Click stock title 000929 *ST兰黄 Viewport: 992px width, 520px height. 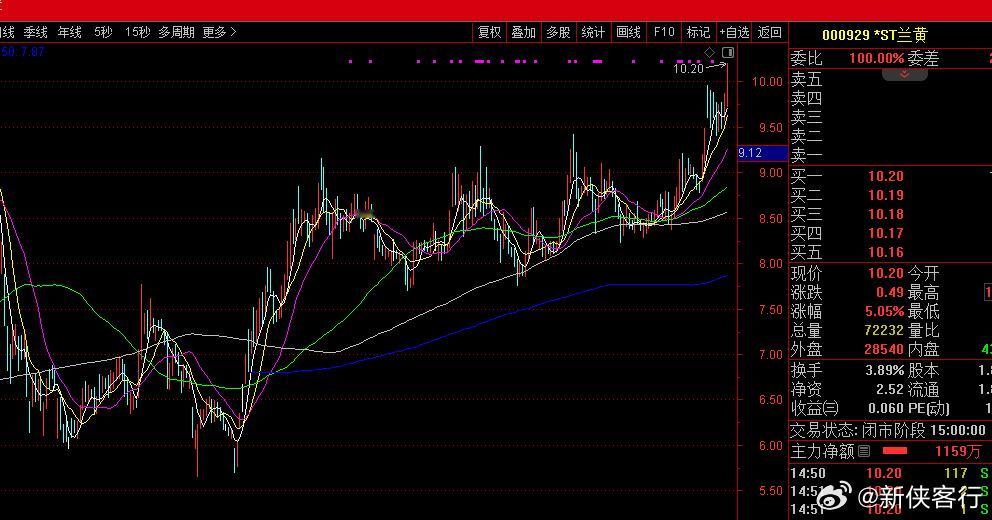coord(874,35)
